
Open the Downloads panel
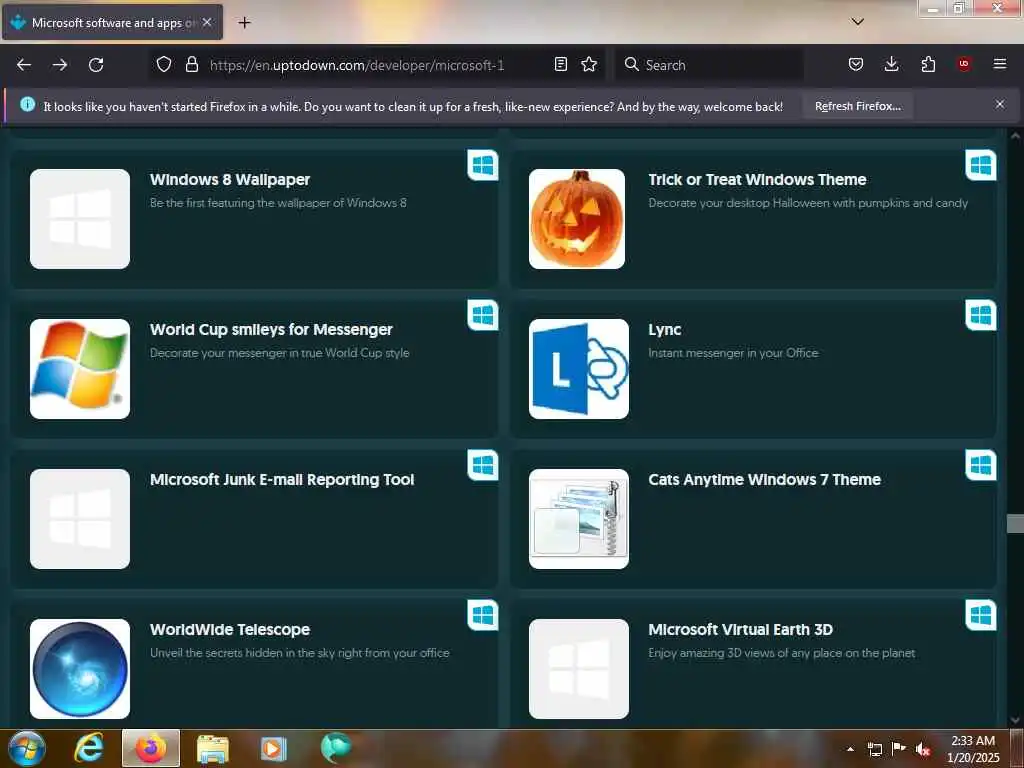pos(891,64)
